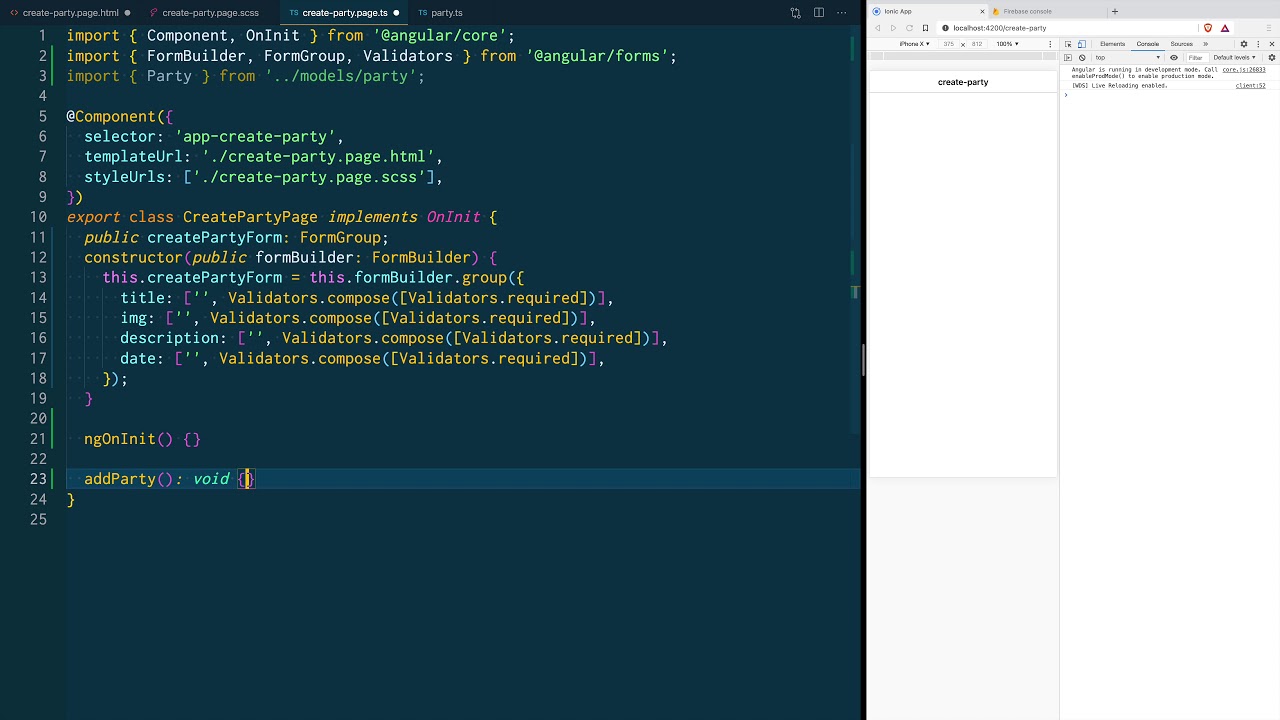Viewport: 1280px width, 720px height.
Task: Open a new browser tab
Action: 1115,11
